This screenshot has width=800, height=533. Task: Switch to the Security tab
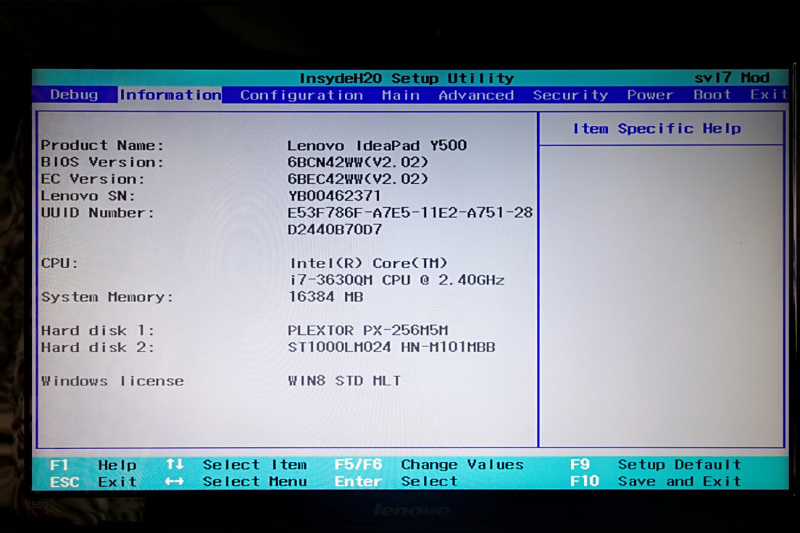(570, 95)
